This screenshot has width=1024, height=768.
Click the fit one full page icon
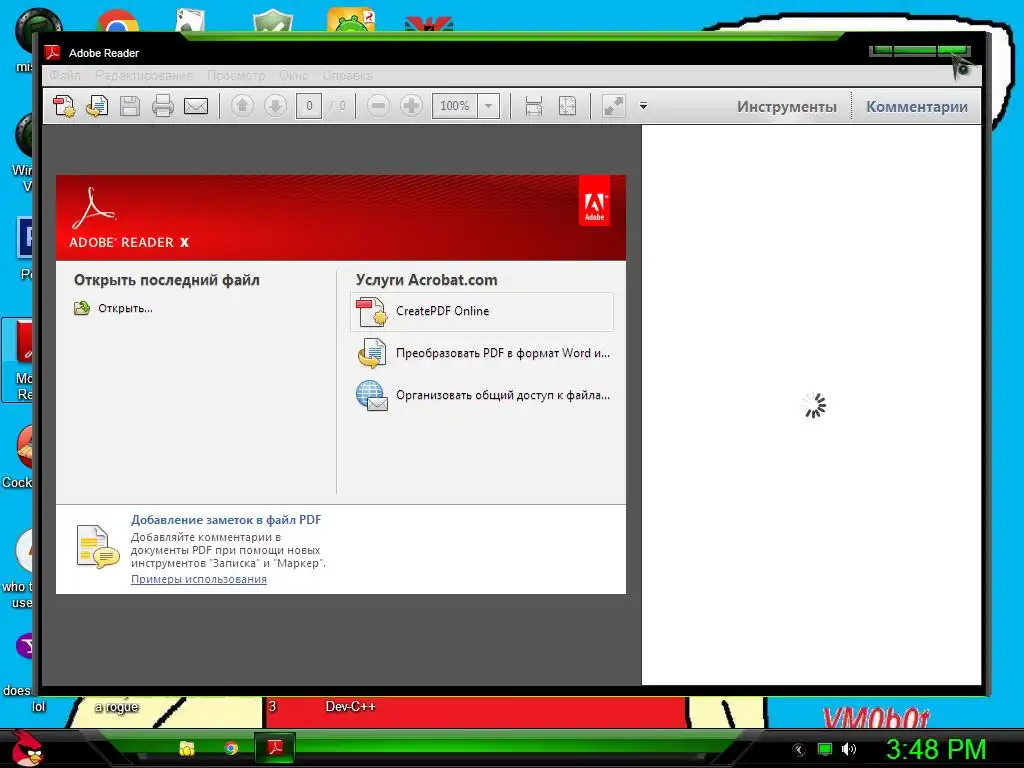click(568, 106)
